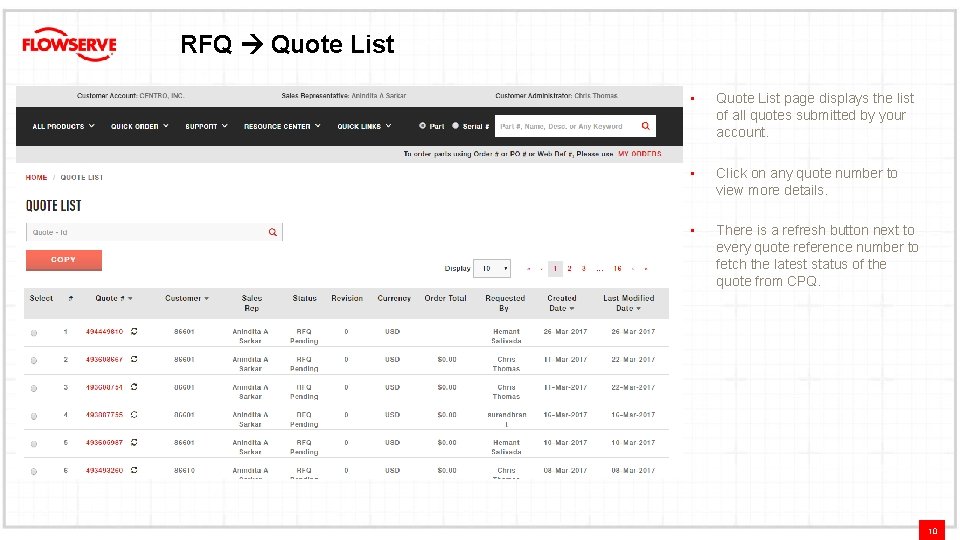Open quote number 493493260
The height and width of the screenshot is (540, 960).
tap(105, 470)
